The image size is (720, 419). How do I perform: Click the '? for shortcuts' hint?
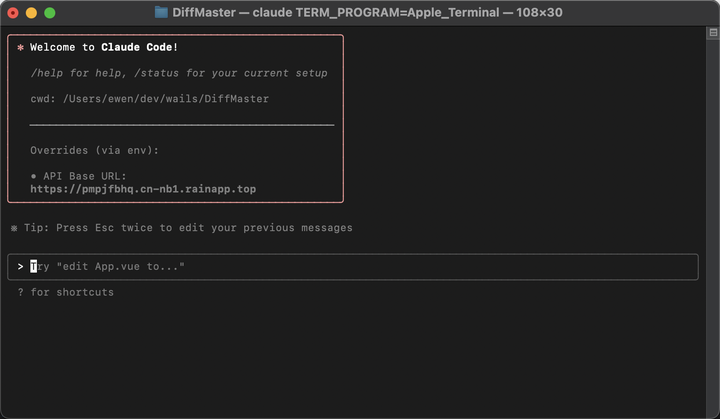click(66, 292)
